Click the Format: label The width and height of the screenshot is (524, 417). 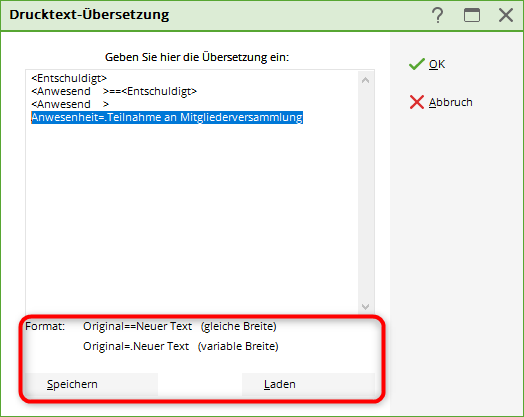(x=45, y=326)
